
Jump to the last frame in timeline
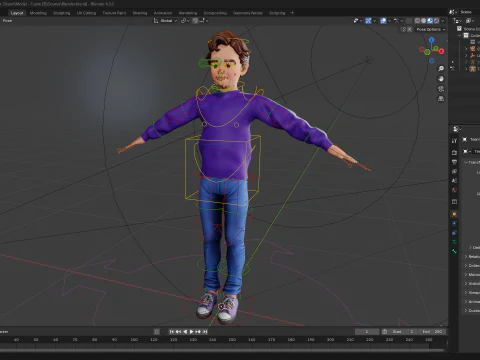click(x=205, y=332)
